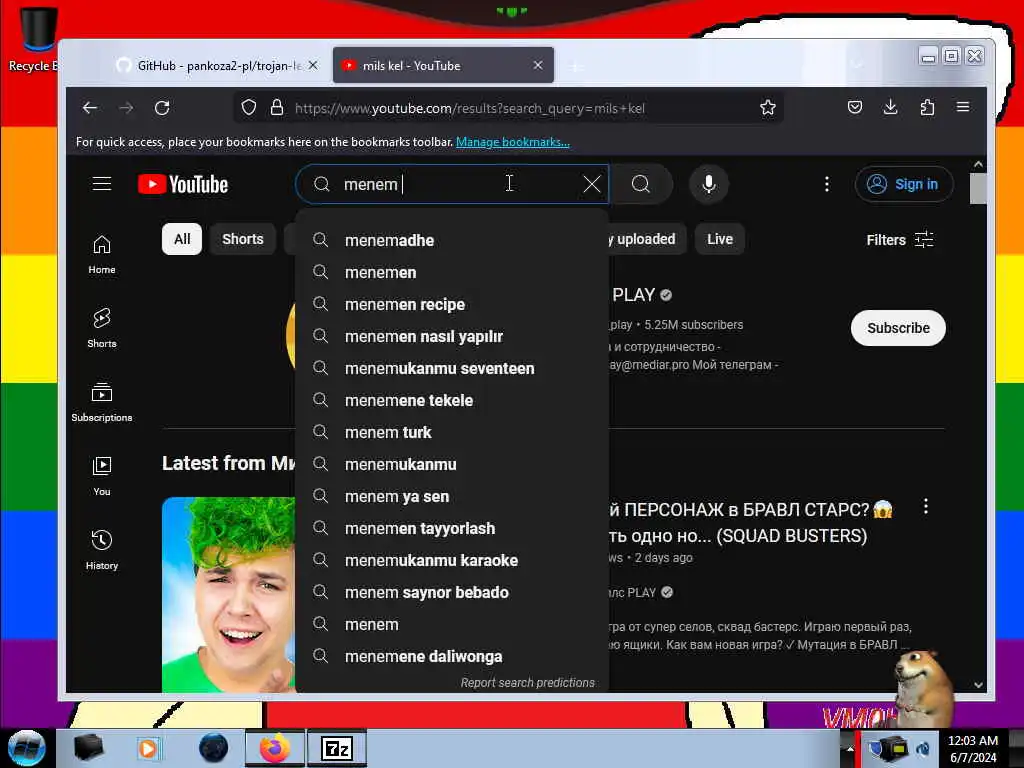
Task: Choose suggestion menemene daliwonga
Action: click(452, 656)
